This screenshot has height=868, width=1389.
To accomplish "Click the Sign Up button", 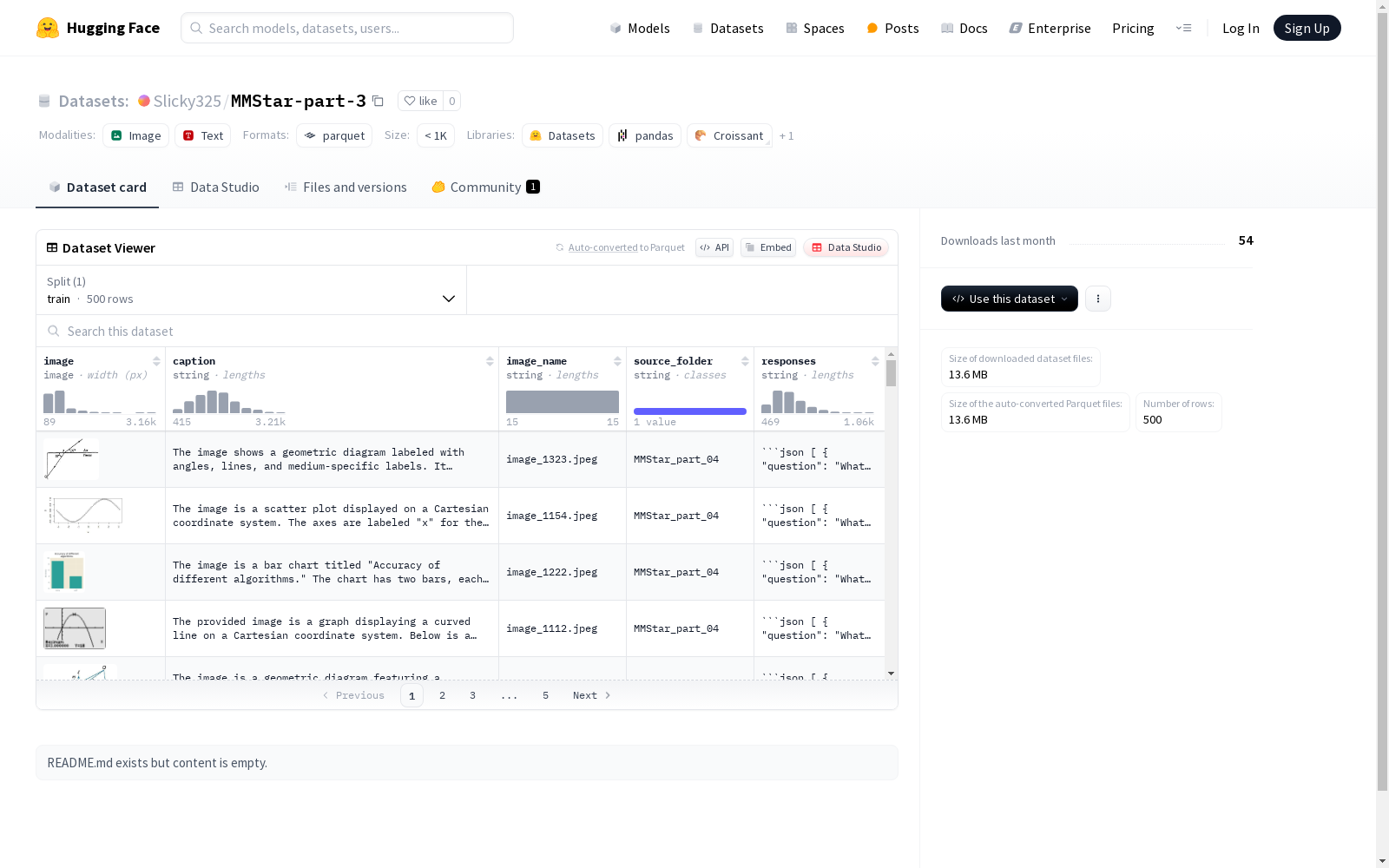I will click(x=1307, y=28).
